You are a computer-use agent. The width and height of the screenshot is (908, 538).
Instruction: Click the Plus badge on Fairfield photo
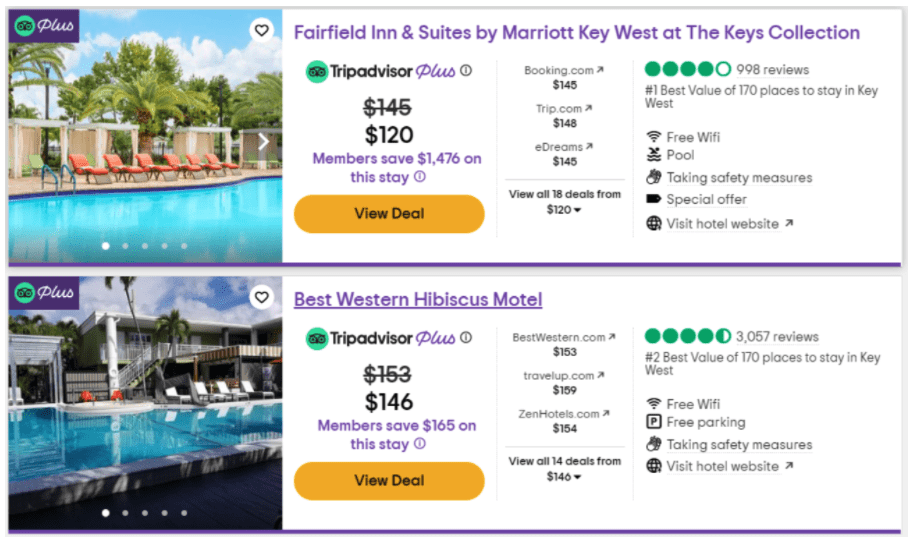(44, 25)
